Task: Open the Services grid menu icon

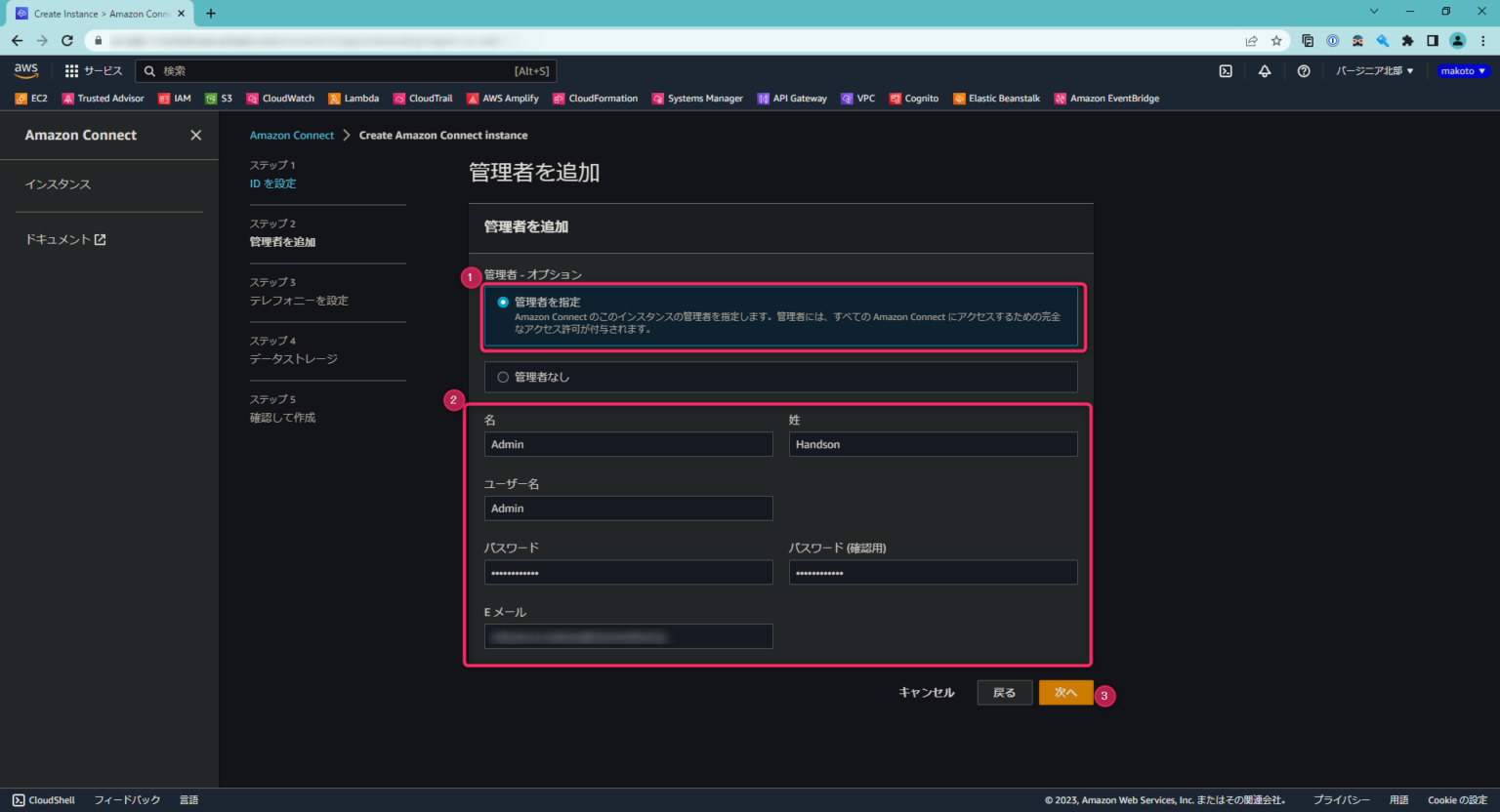Action: [x=69, y=70]
